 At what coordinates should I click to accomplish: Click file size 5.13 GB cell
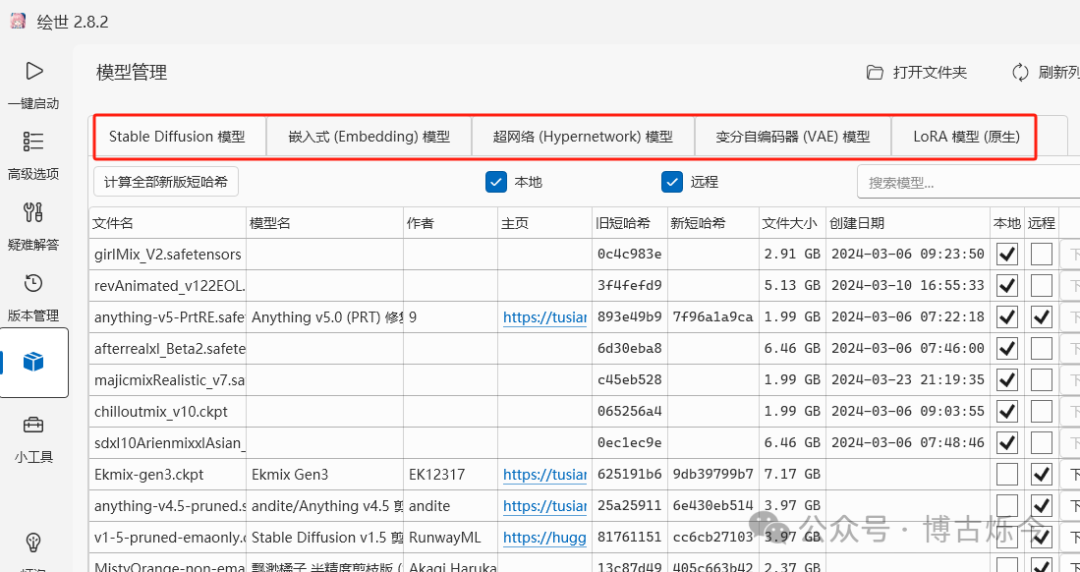(x=792, y=285)
